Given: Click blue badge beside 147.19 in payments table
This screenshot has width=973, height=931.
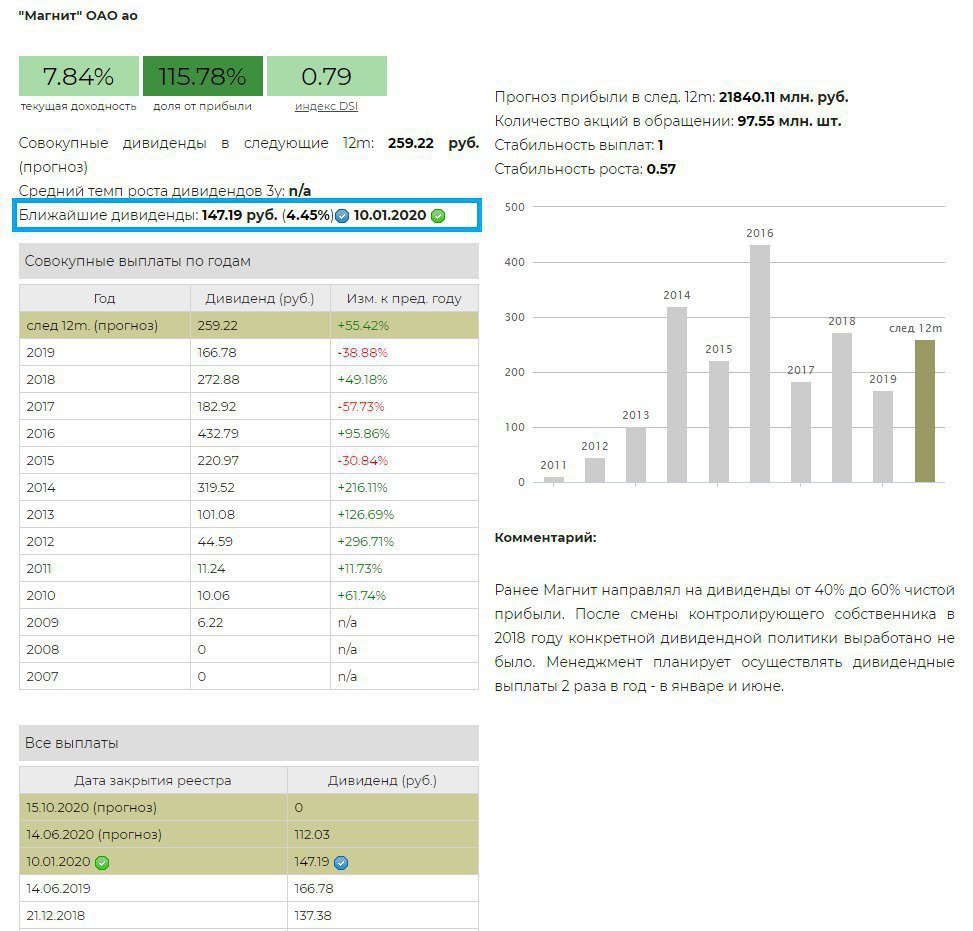Looking at the screenshot, I should [x=341, y=863].
